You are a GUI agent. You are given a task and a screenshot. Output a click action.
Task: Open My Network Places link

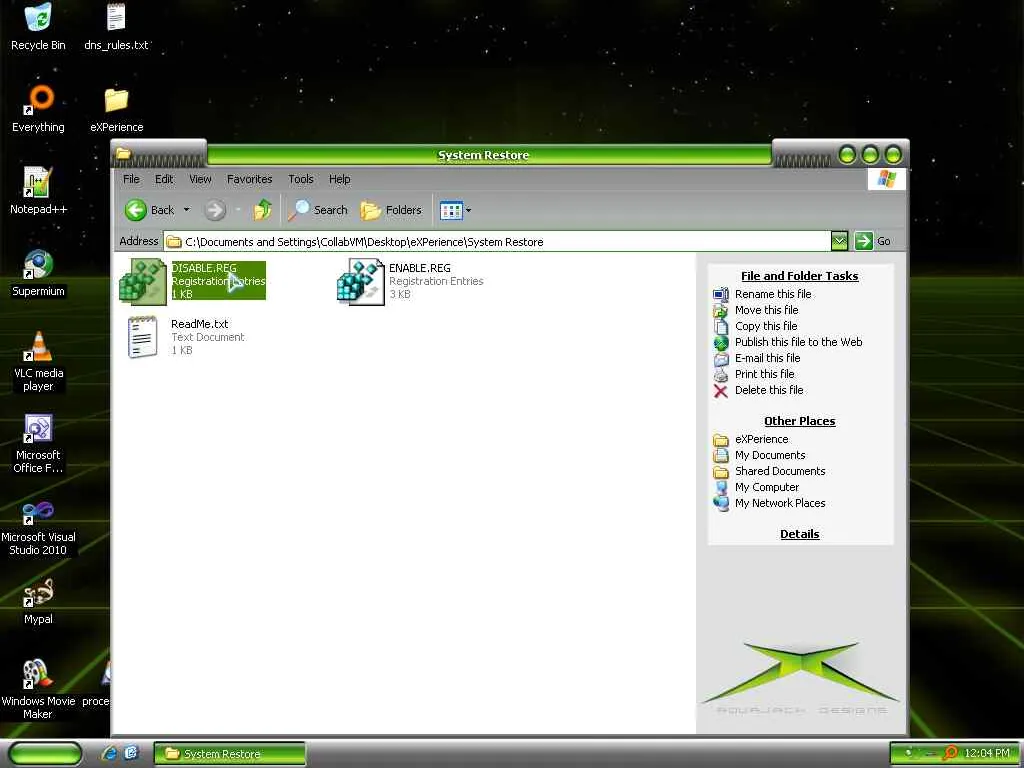coord(780,504)
